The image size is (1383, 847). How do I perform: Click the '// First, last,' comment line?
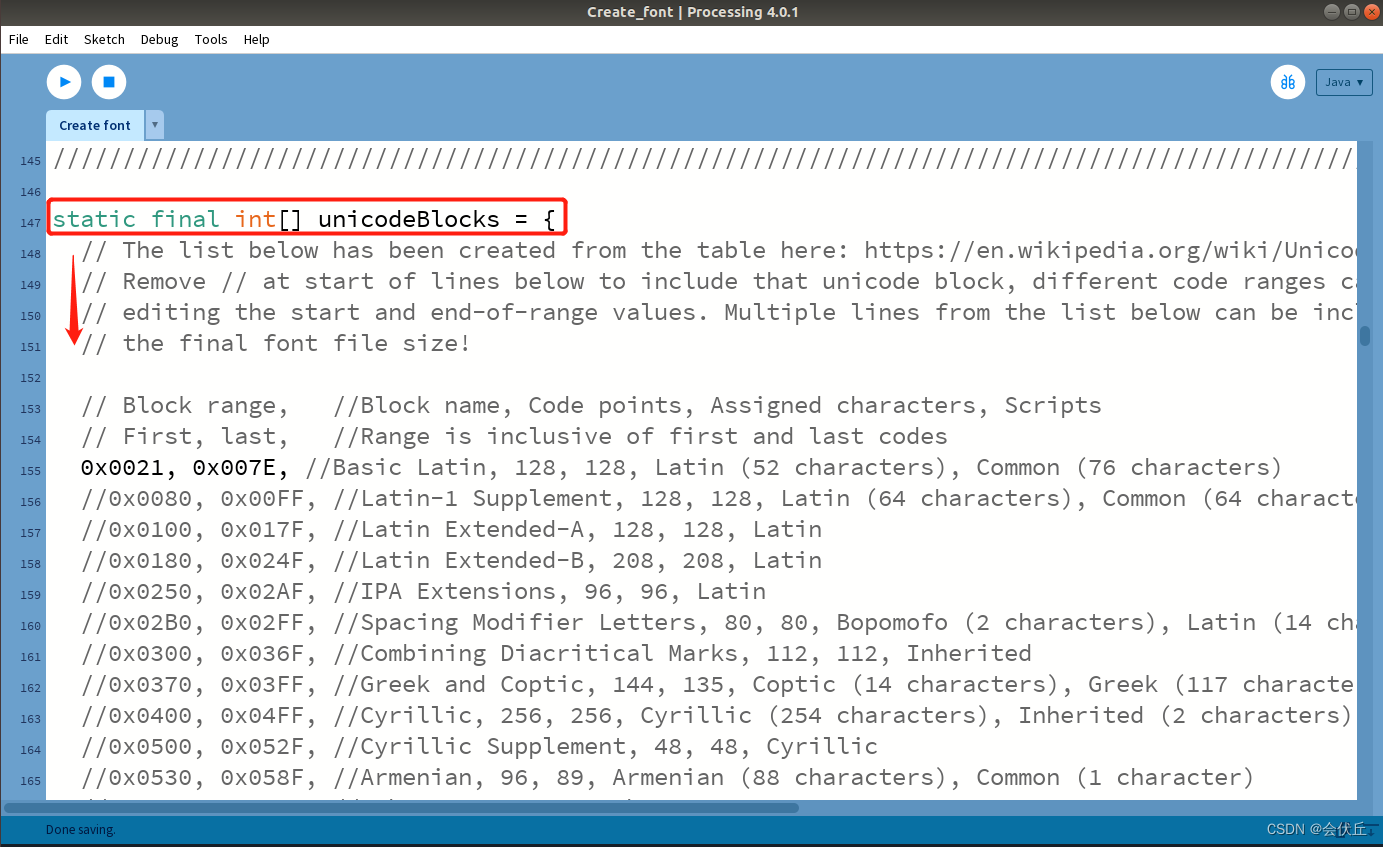(x=514, y=436)
